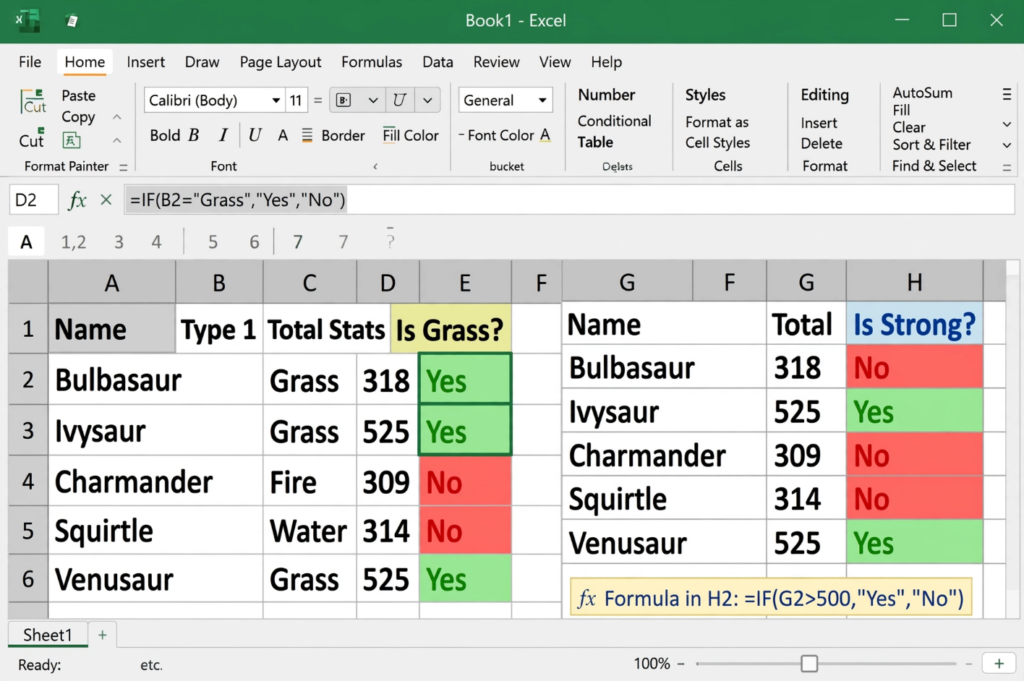
Task: Click the italic U icon in the top font row
Action: pyautogui.click(x=400, y=100)
